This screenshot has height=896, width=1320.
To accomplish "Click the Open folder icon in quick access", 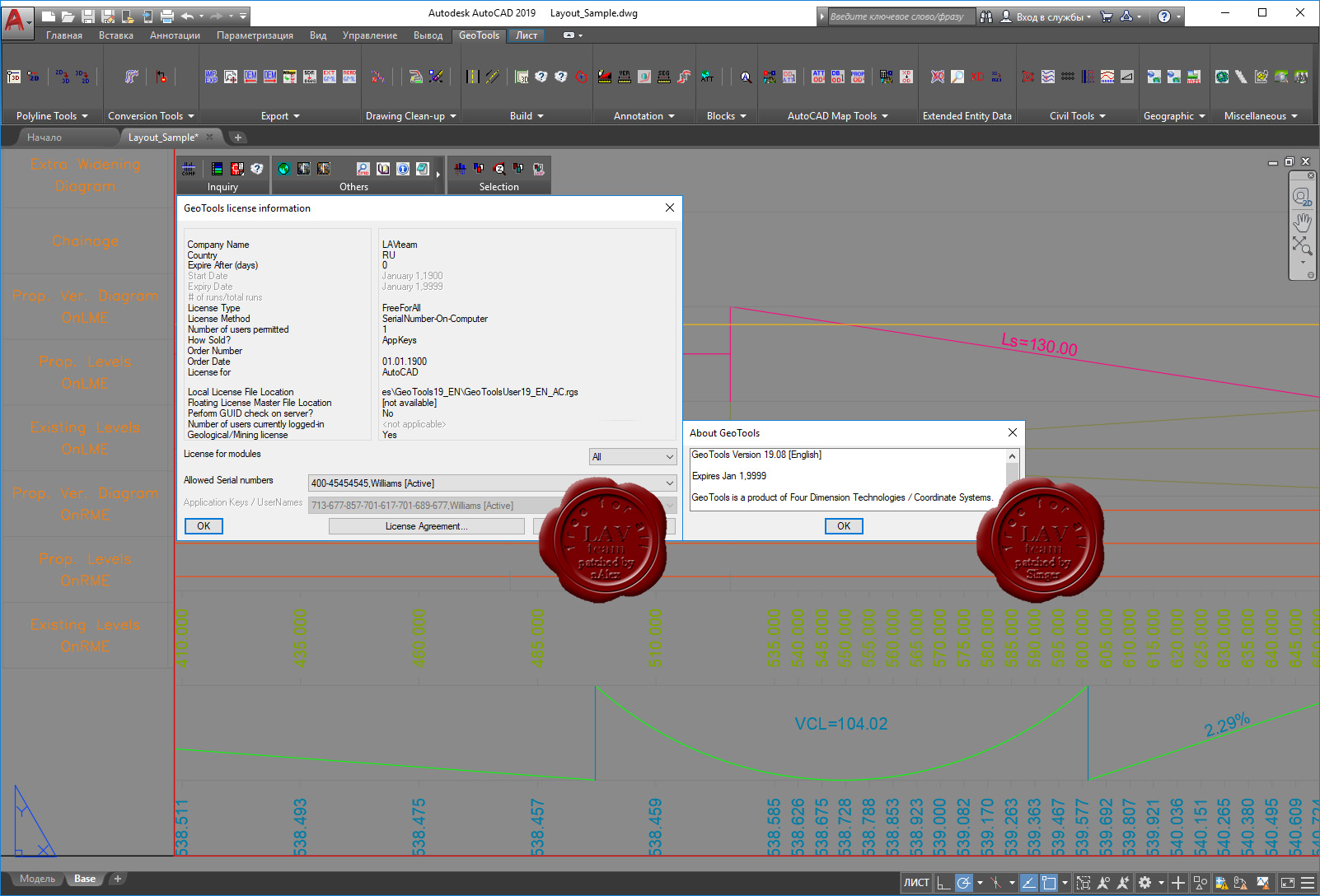I will coord(68,16).
